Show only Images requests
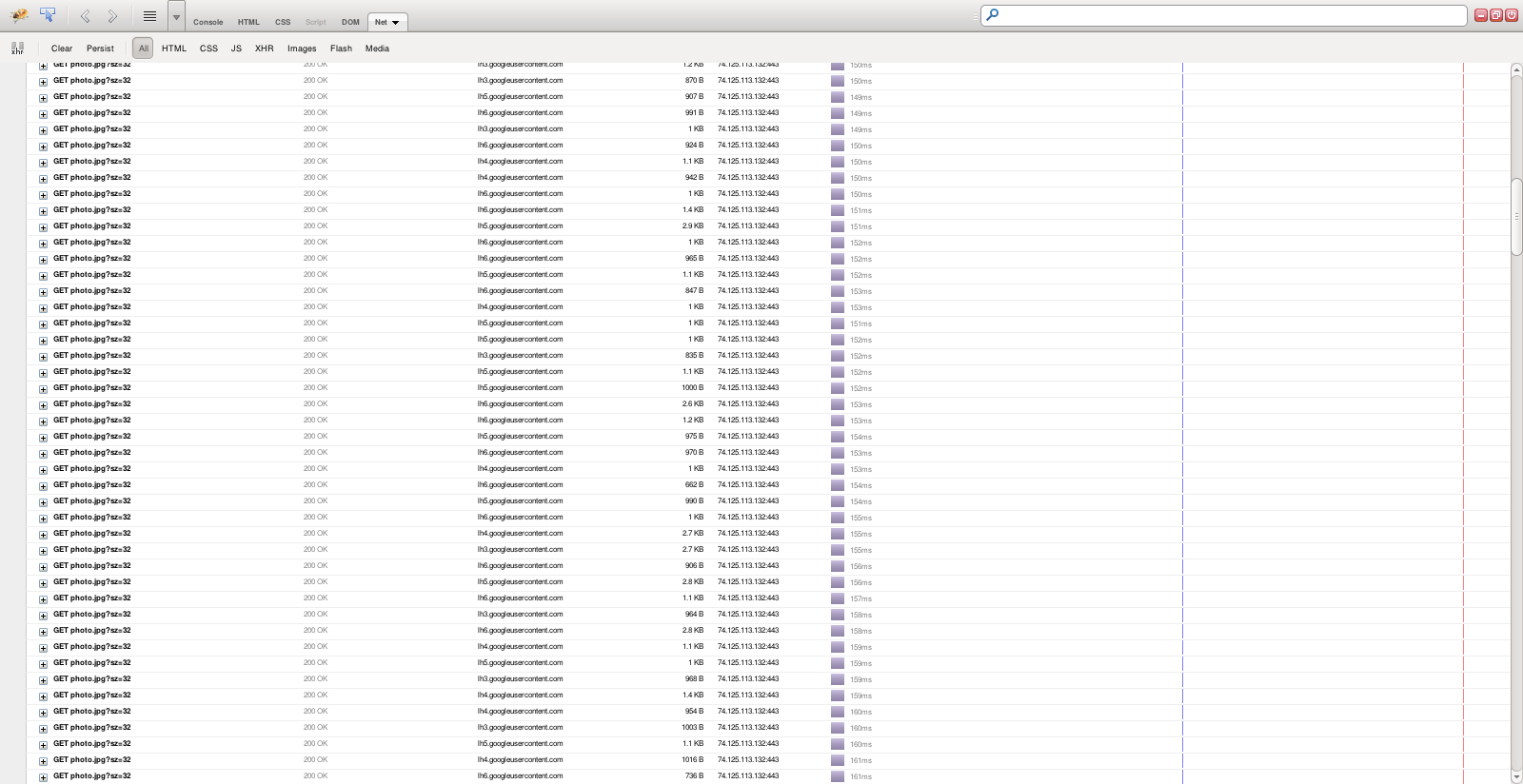The image size is (1523, 784). [302, 49]
